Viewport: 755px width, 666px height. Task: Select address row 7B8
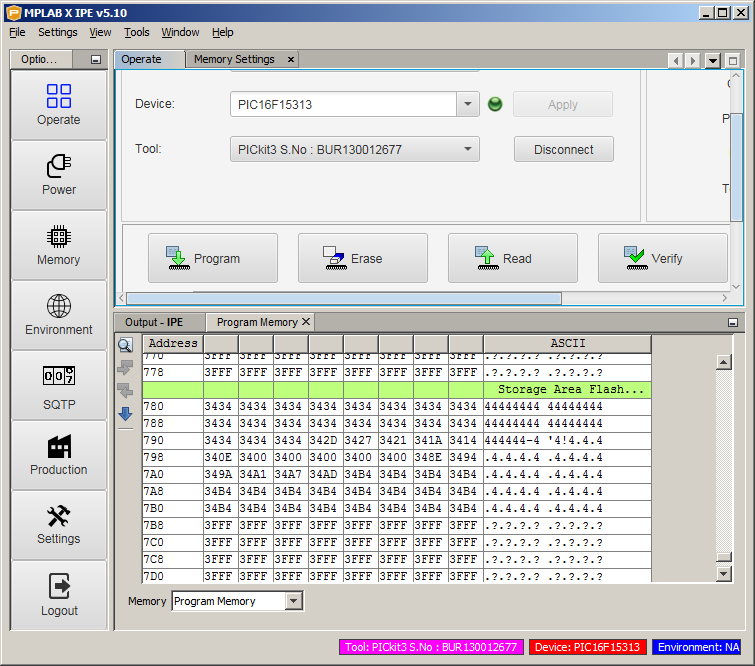(x=397, y=525)
